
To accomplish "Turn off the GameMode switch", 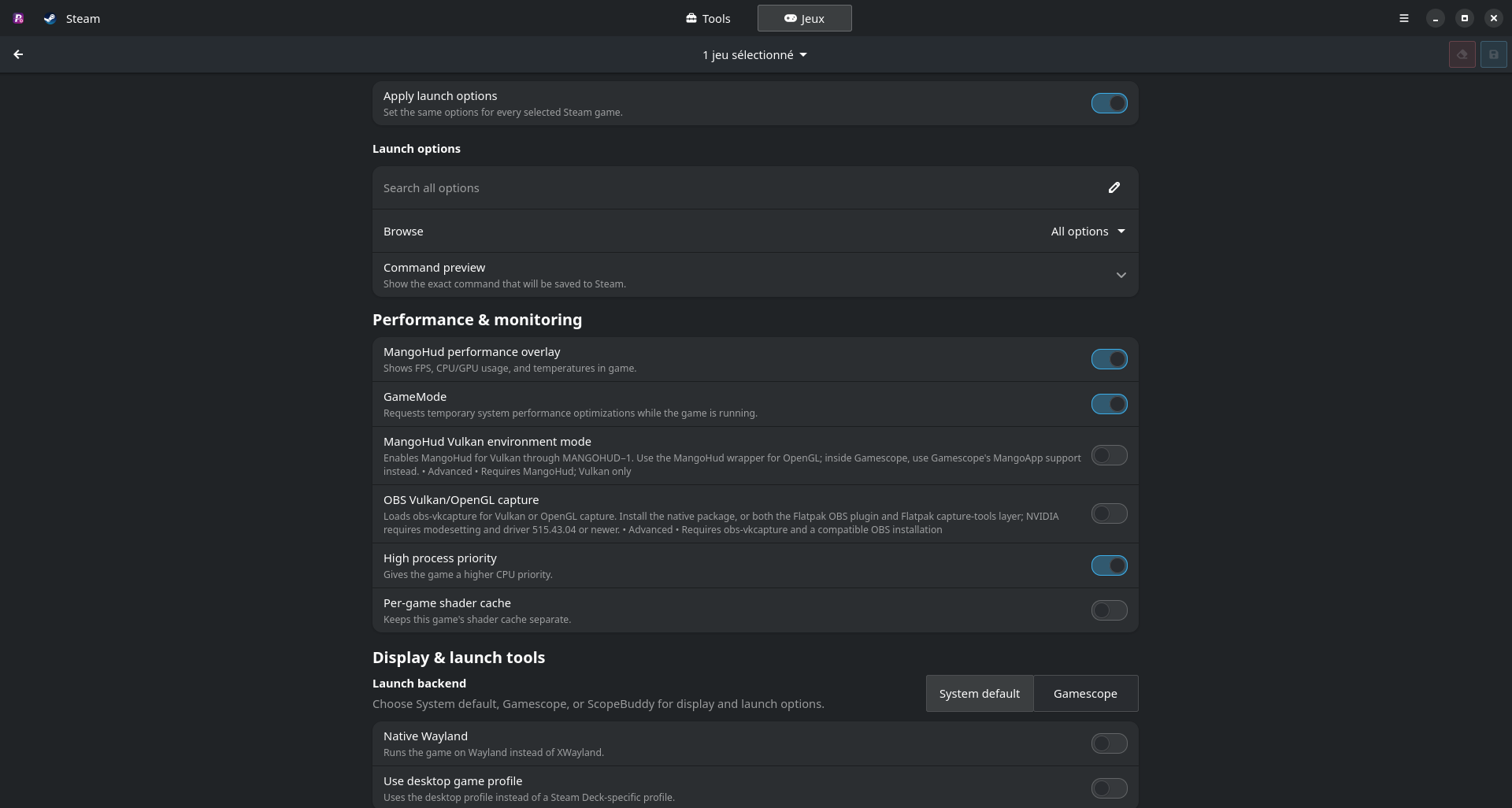I will [1109, 404].
